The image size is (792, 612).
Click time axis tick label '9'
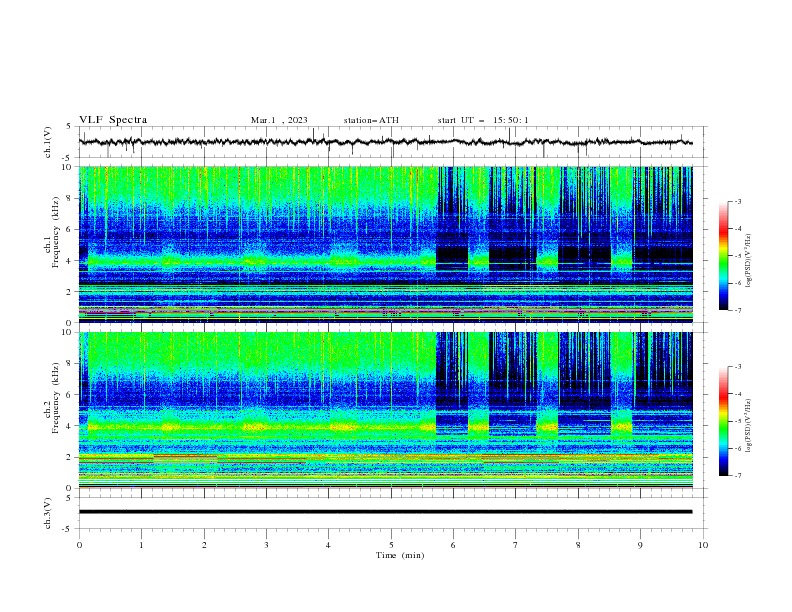(x=640, y=545)
